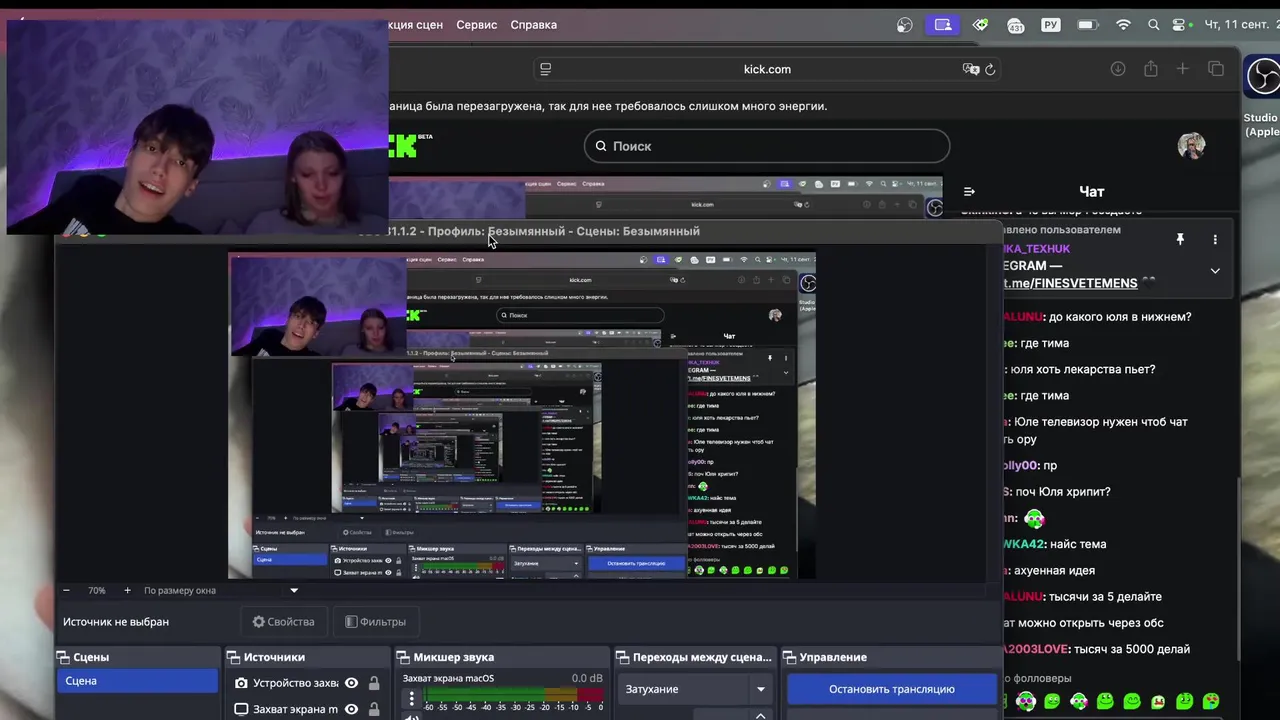Click the Управление dock panel icon
The height and width of the screenshot is (720, 1280).
790,658
